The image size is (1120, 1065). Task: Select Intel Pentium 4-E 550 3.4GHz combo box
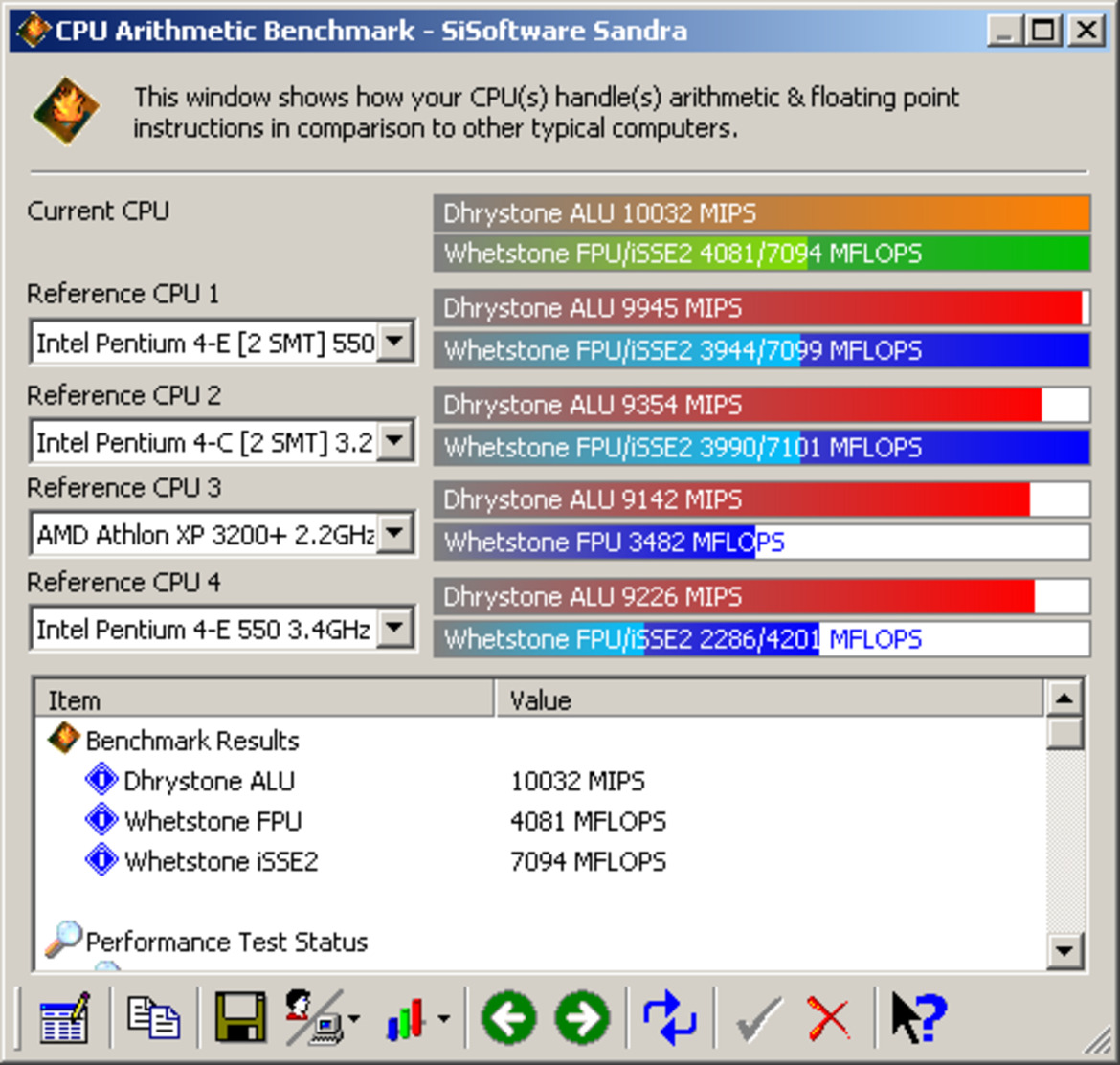coord(223,629)
